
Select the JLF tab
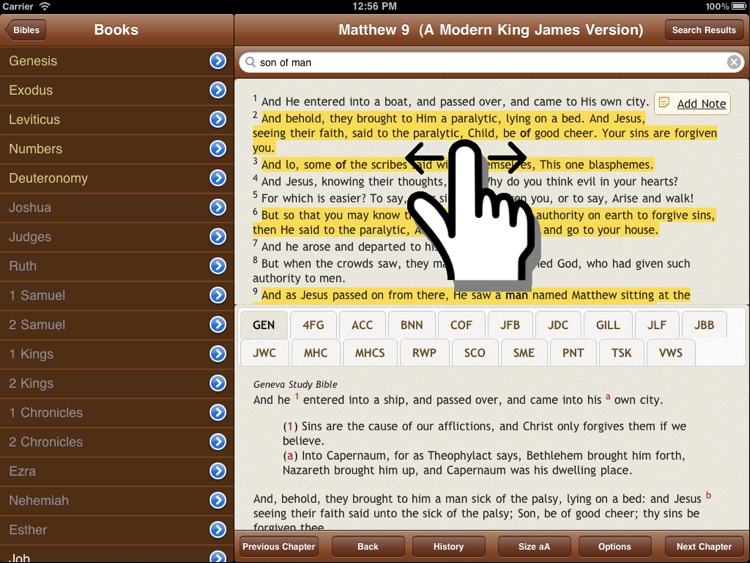(657, 325)
